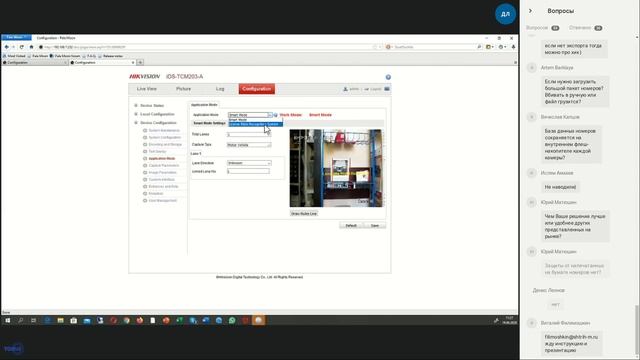
Task: Click the browser Back arrow
Action: pos(7,47)
